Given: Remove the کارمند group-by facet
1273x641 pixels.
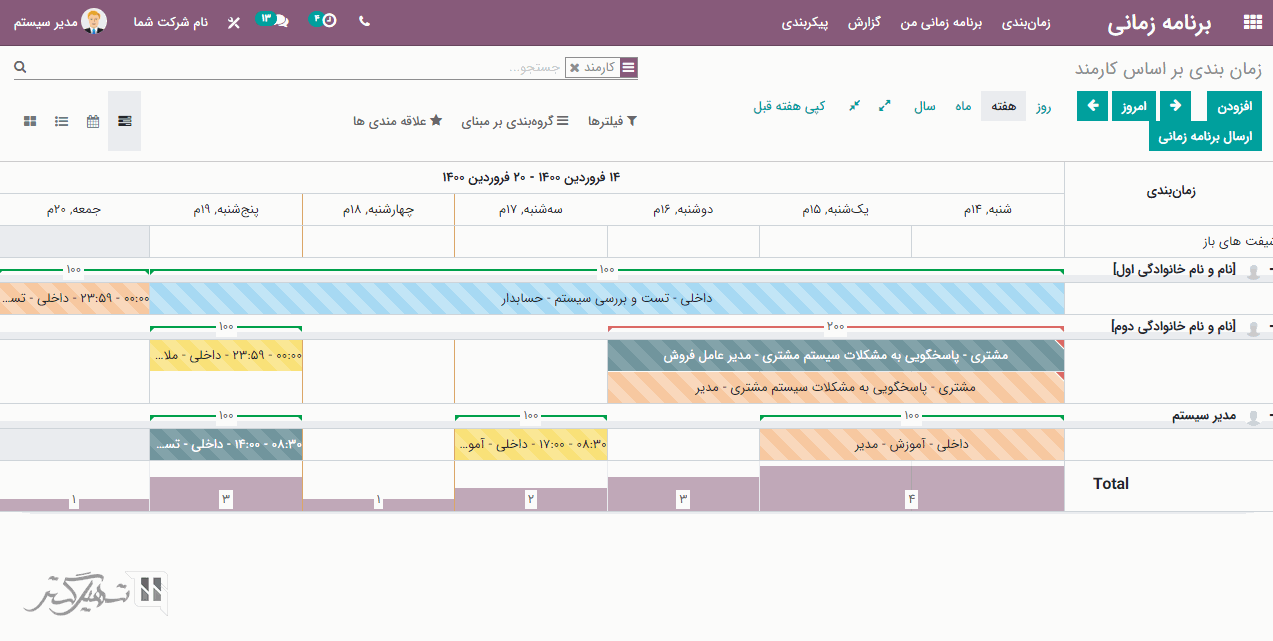Looking at the screenshot, I should click(x=574, y=68).
